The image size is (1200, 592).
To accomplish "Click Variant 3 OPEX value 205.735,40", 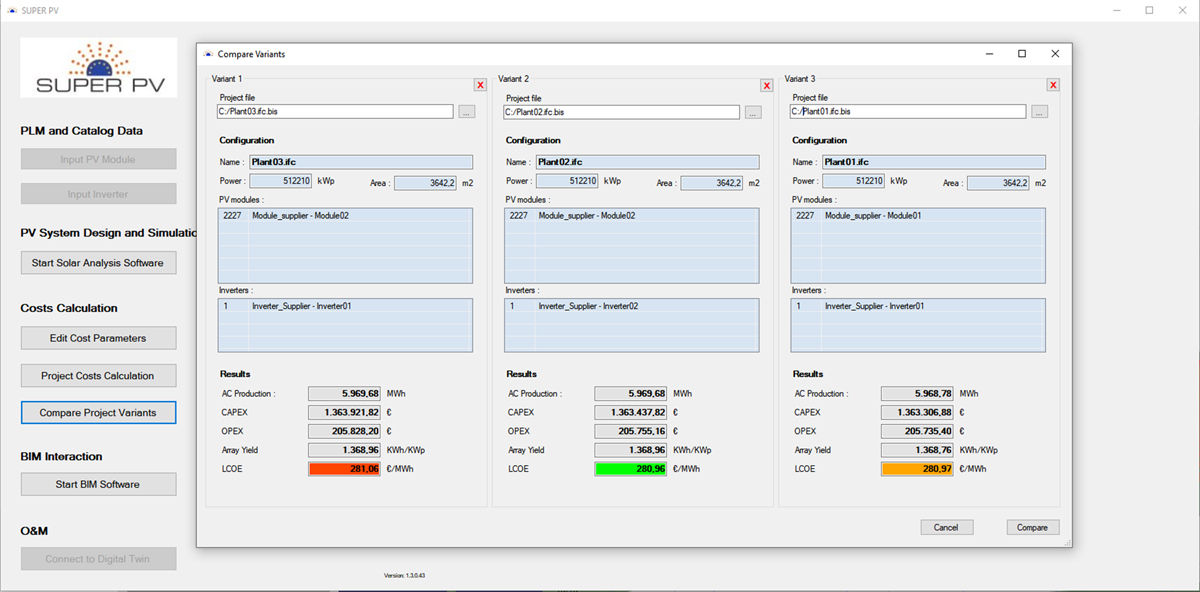I will click(918, 431).
